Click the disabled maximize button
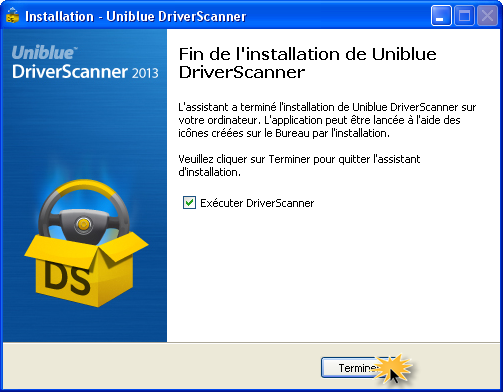Image resolution: width=503 pixels, height=392 pixels. [464, 16]
